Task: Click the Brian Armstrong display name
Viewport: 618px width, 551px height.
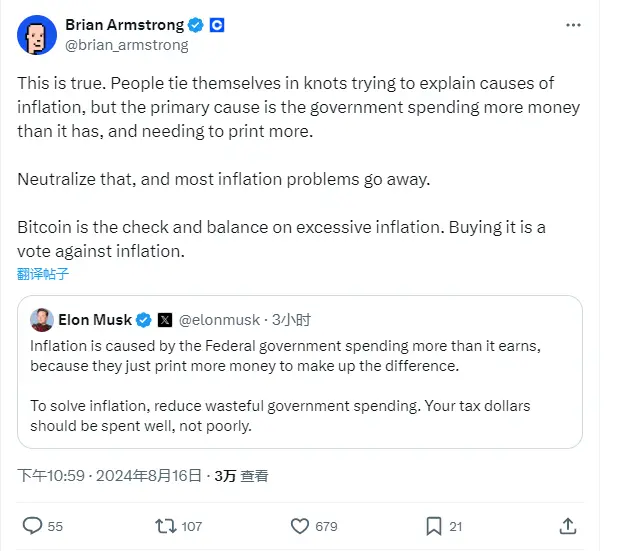Action: pos(125,25)
